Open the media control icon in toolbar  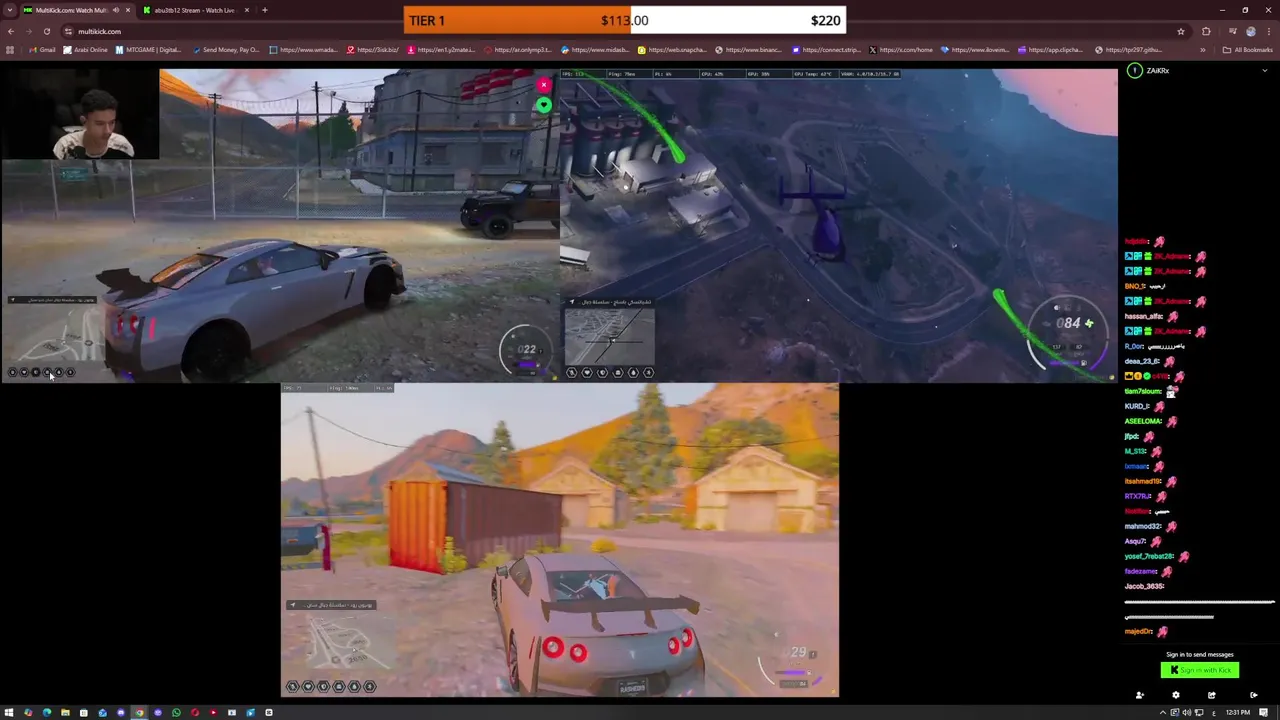[x=1232, y=31]
